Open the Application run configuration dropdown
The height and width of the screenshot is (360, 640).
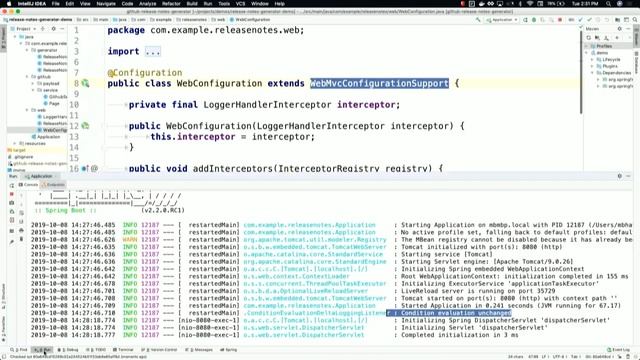pos(502,20)
